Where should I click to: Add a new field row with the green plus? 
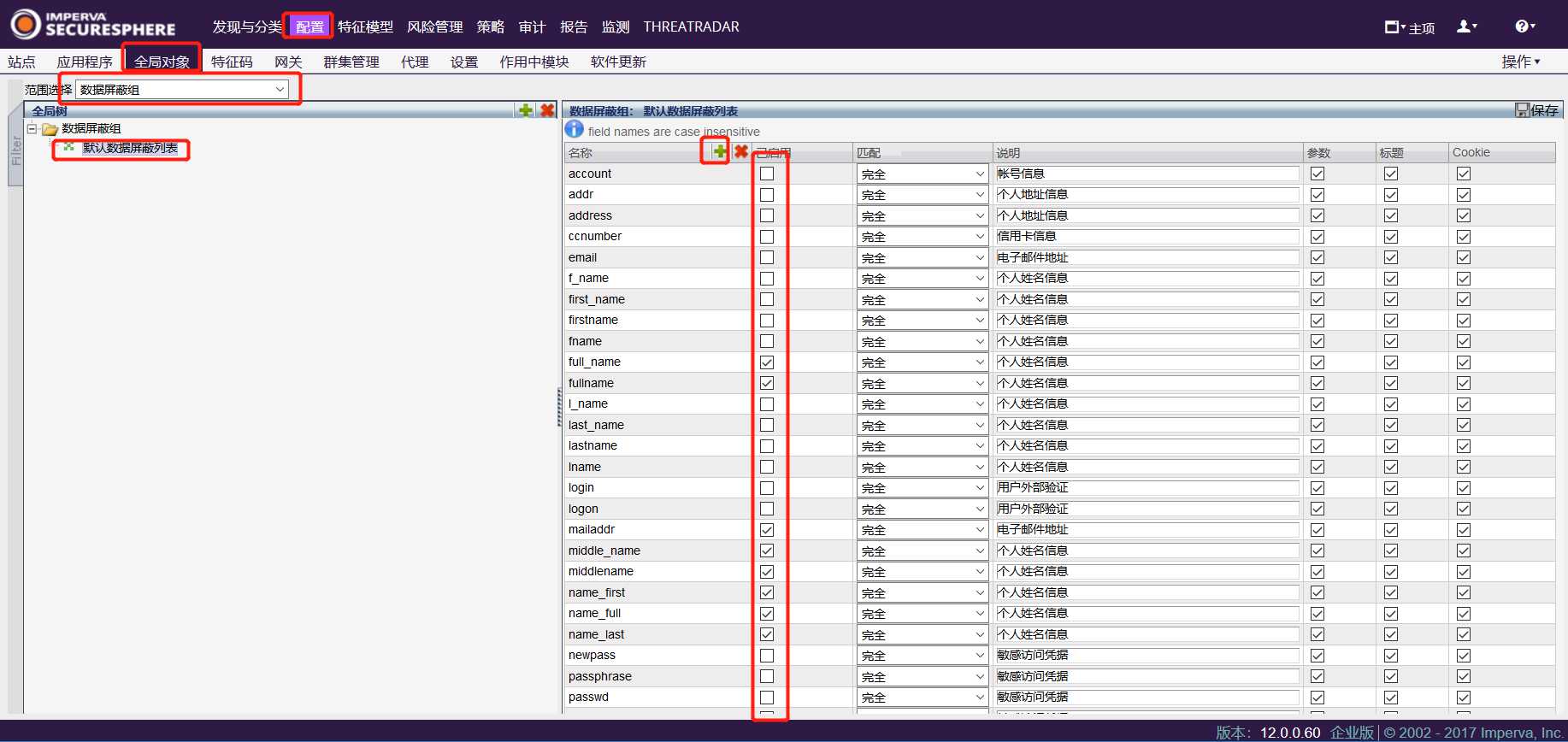pos(720,151)
